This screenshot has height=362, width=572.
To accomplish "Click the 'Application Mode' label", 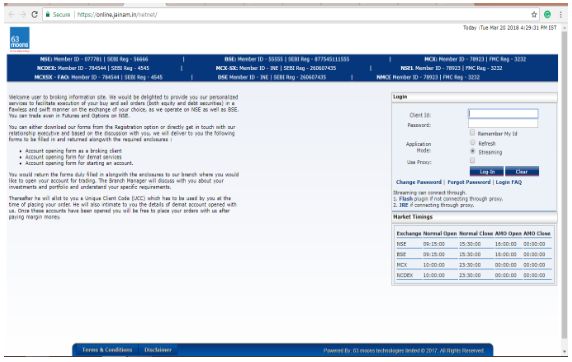I will pos(418,147).
